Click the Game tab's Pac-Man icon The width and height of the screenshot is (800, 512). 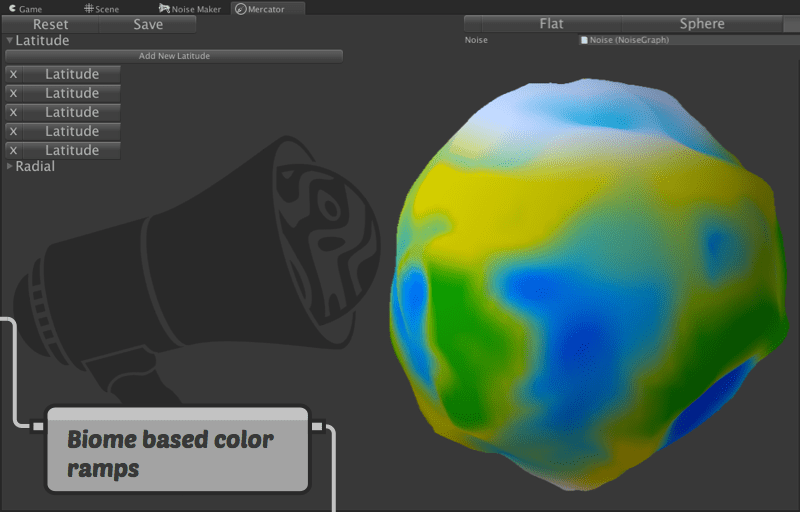click(11, 8)
